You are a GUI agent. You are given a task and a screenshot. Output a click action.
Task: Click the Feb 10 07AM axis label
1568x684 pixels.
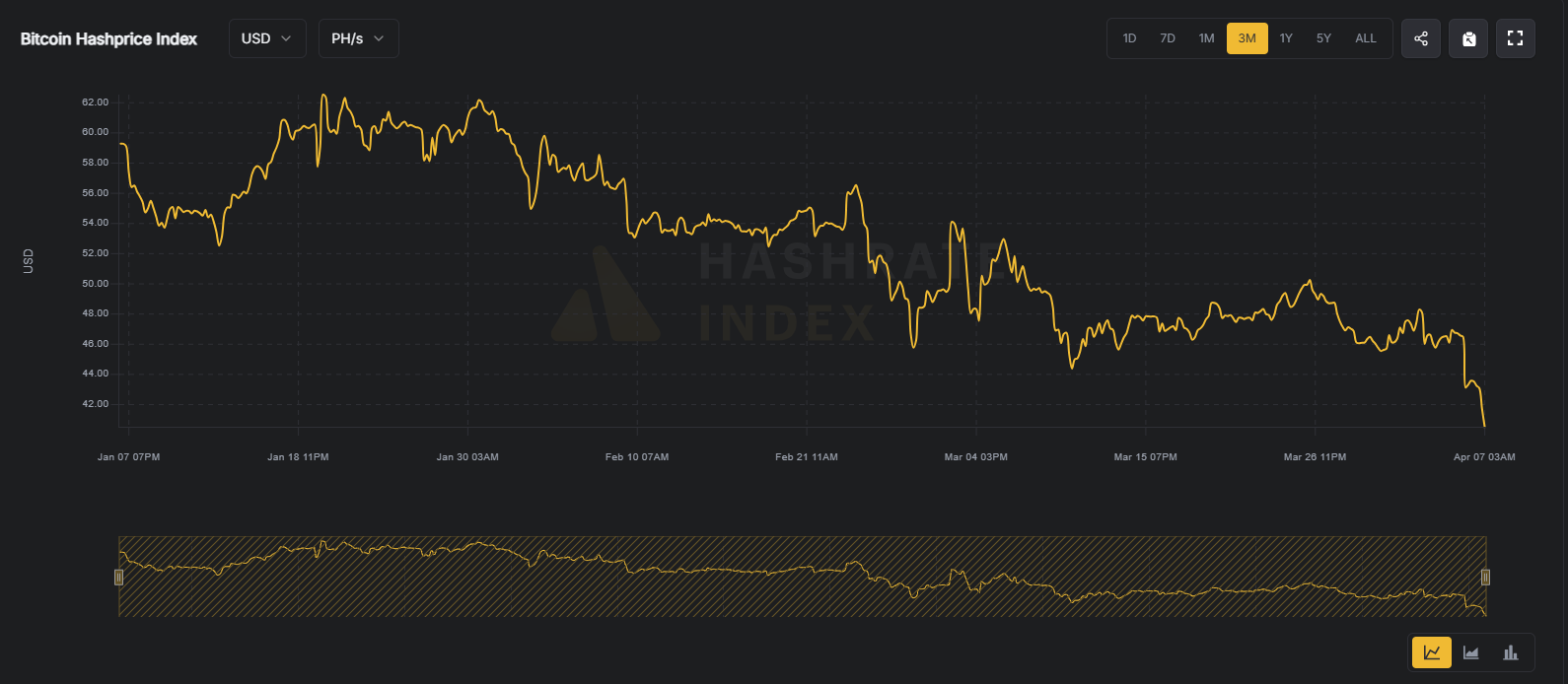coord(637,457)
